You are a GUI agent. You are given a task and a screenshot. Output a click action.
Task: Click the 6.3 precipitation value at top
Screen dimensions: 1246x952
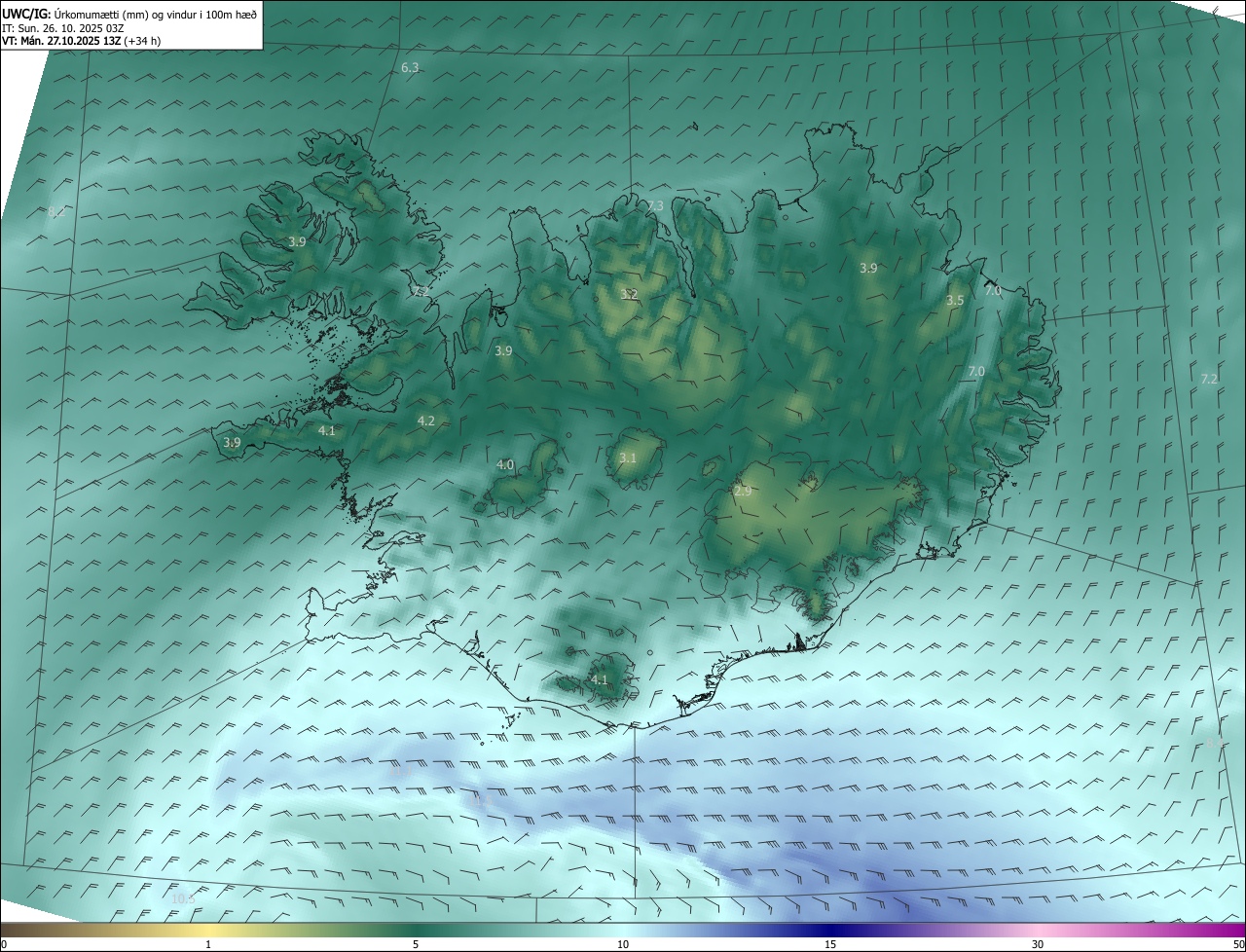410,68
